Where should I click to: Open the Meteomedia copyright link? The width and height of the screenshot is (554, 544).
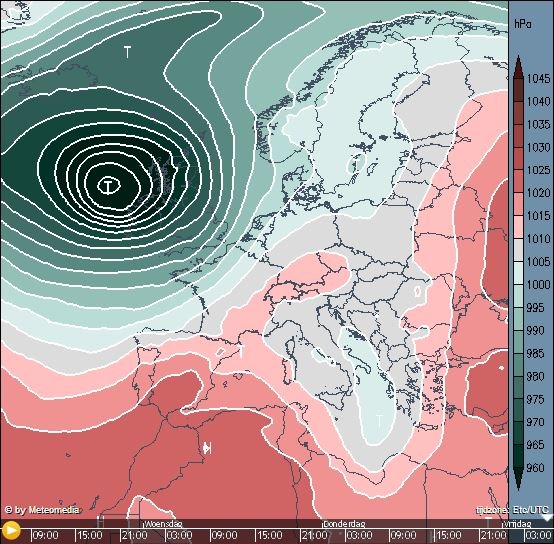(42, 510)
